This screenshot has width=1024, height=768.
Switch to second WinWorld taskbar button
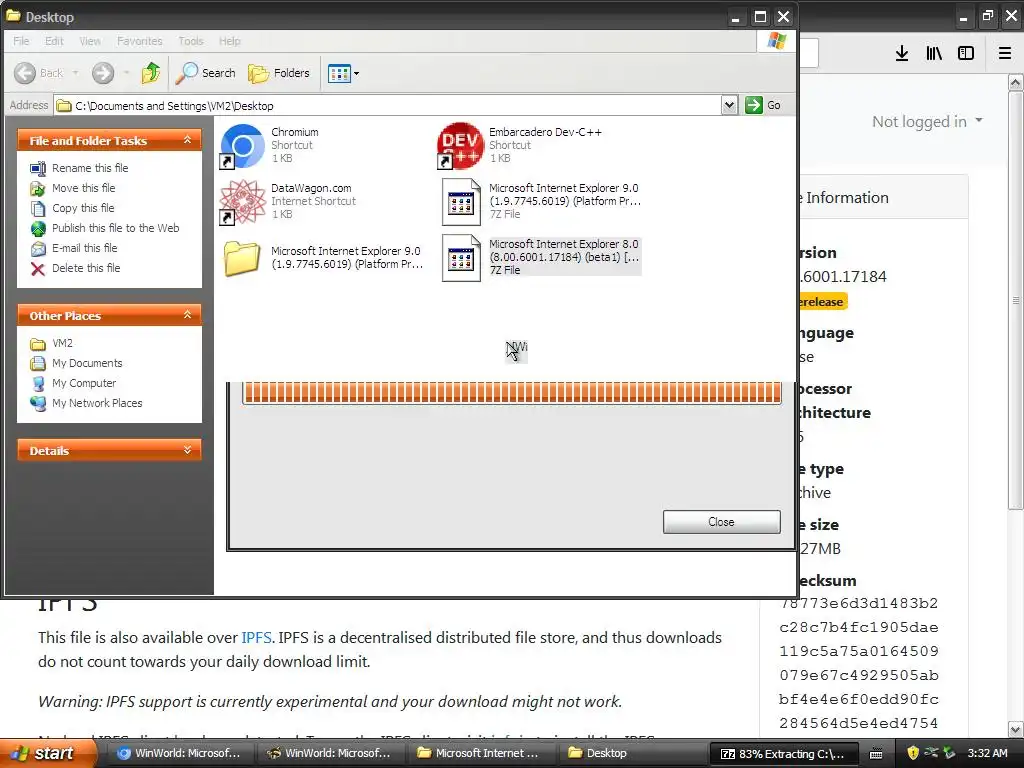click(330, 753)
